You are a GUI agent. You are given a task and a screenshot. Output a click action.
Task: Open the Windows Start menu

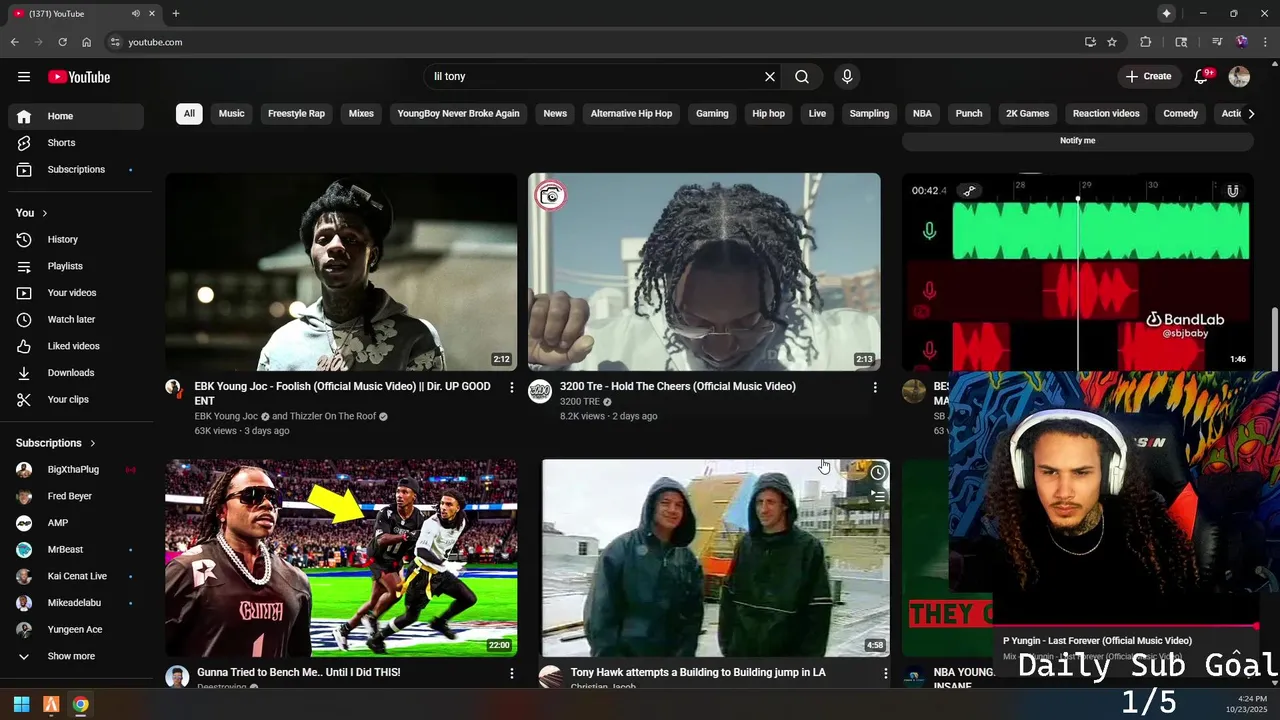(x=21, y=704)
